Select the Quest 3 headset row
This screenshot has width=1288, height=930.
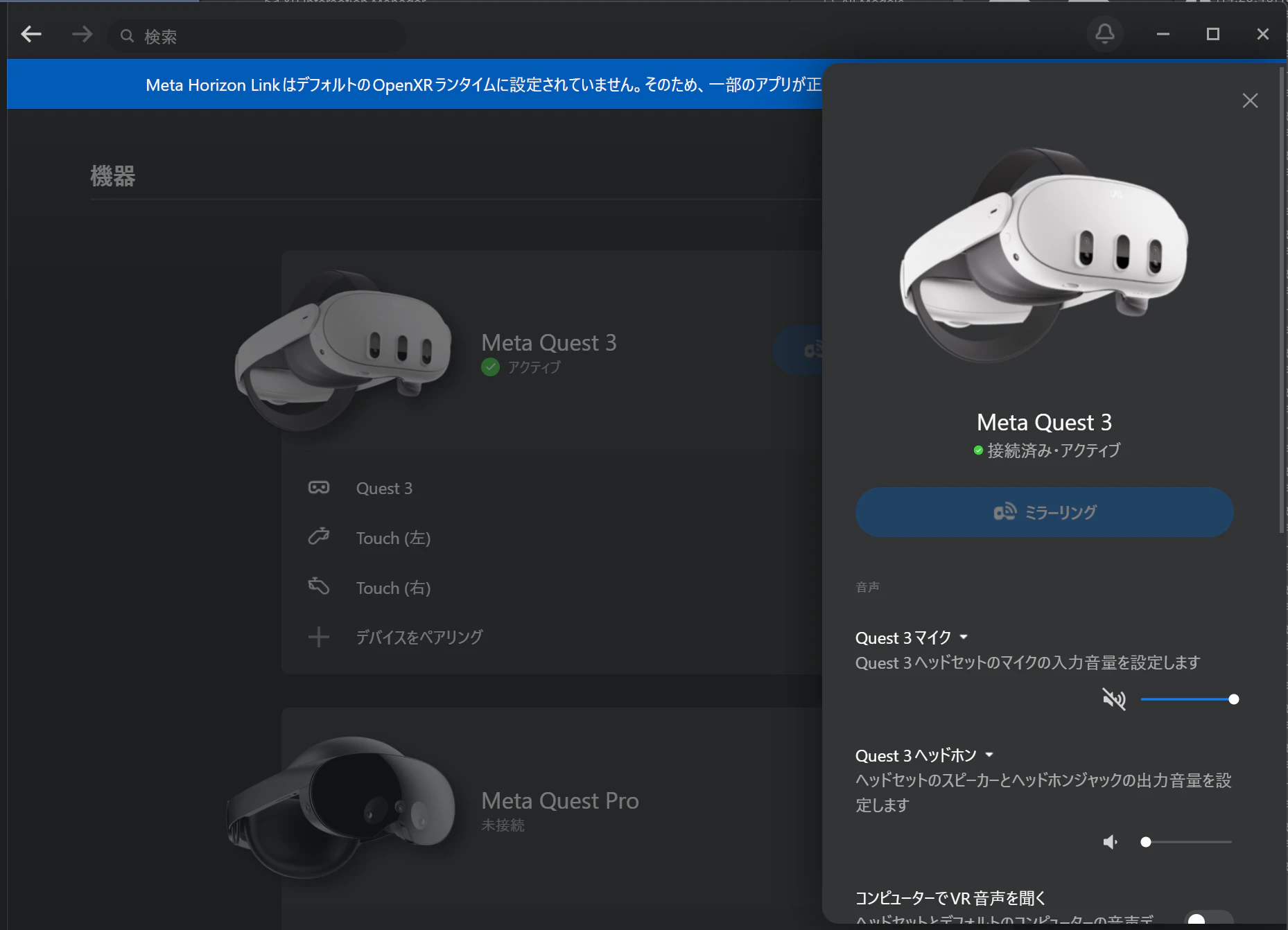551,489
